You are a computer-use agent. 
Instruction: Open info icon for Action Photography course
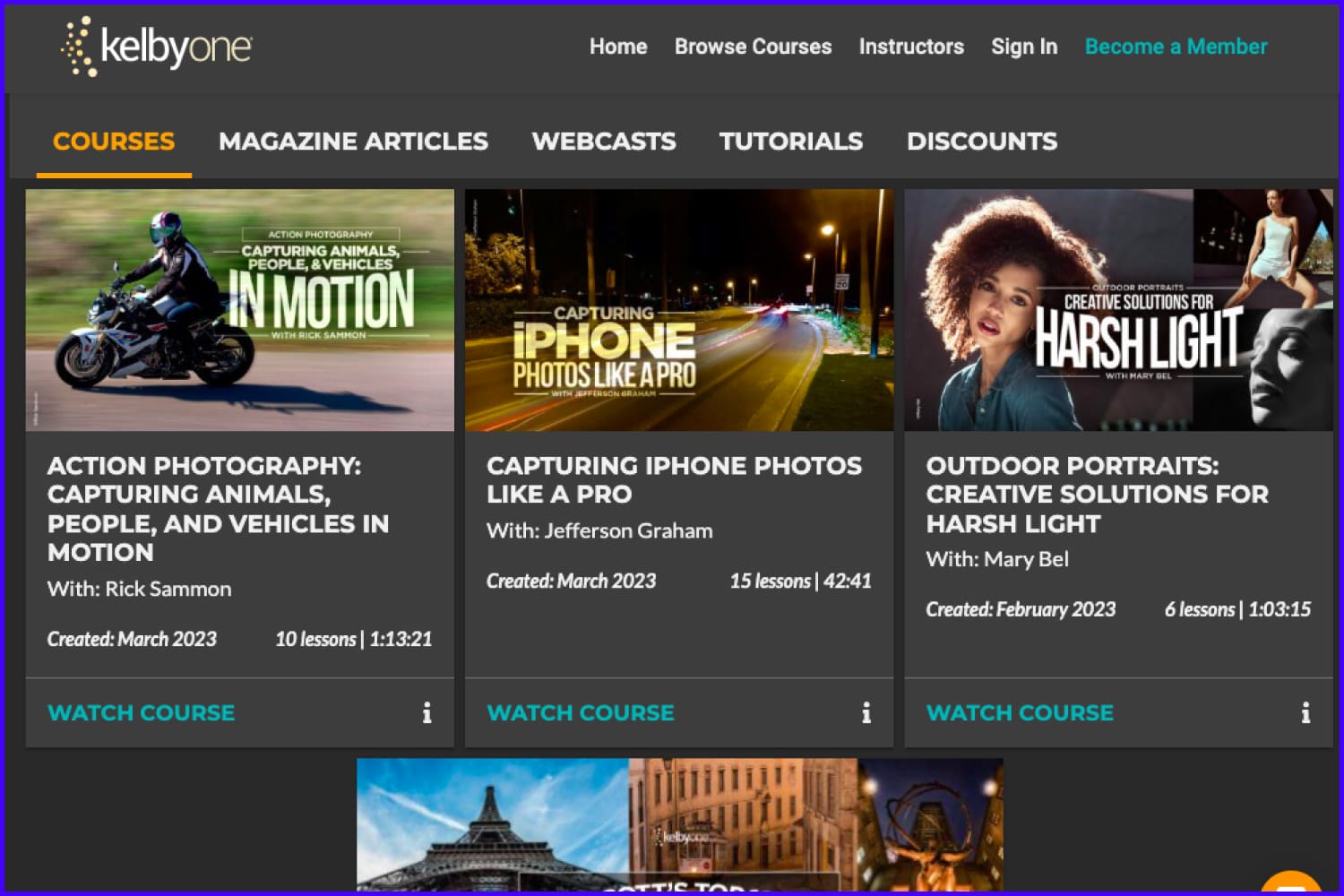point(426,713)
